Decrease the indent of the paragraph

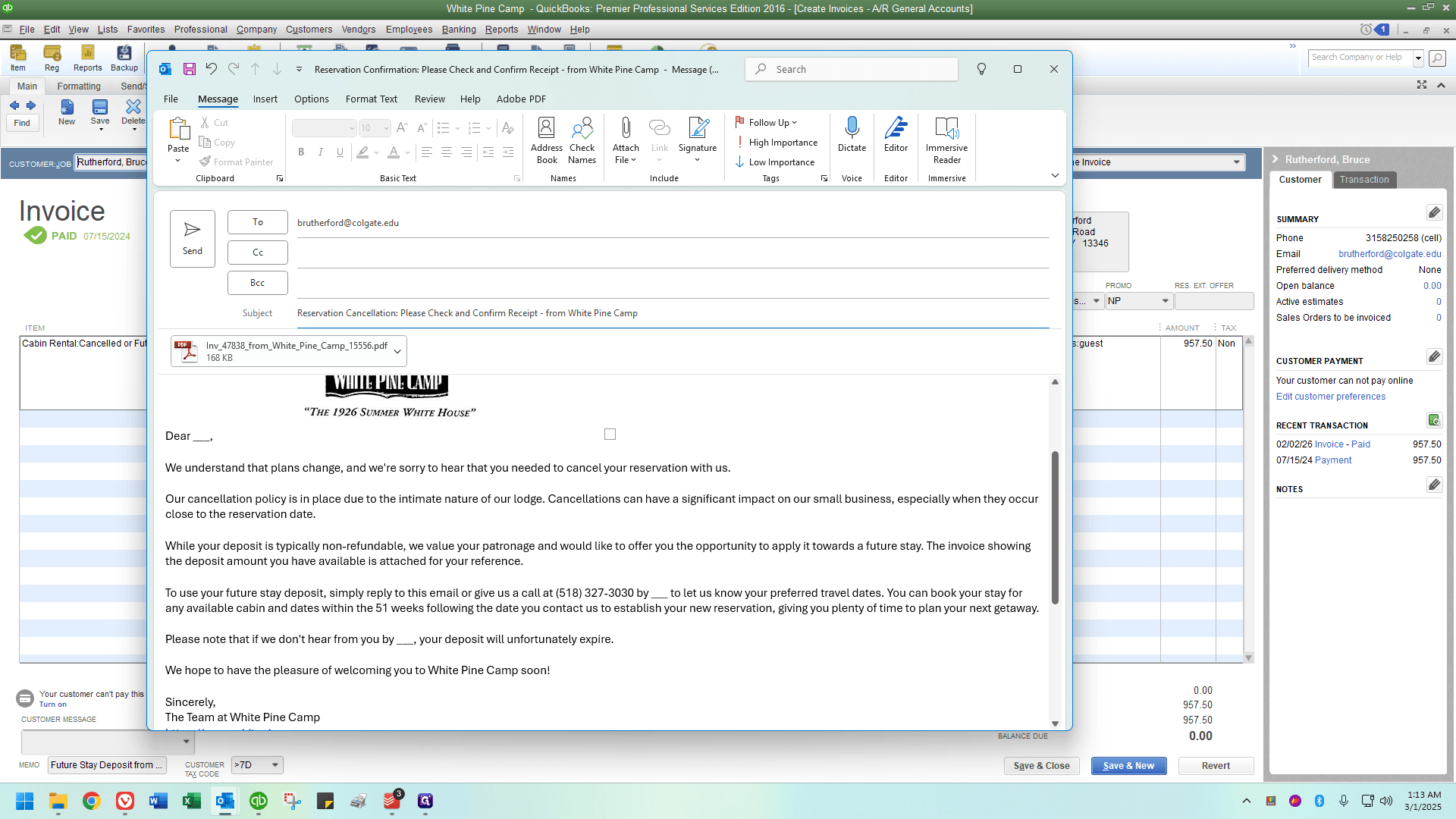point(488,152)
